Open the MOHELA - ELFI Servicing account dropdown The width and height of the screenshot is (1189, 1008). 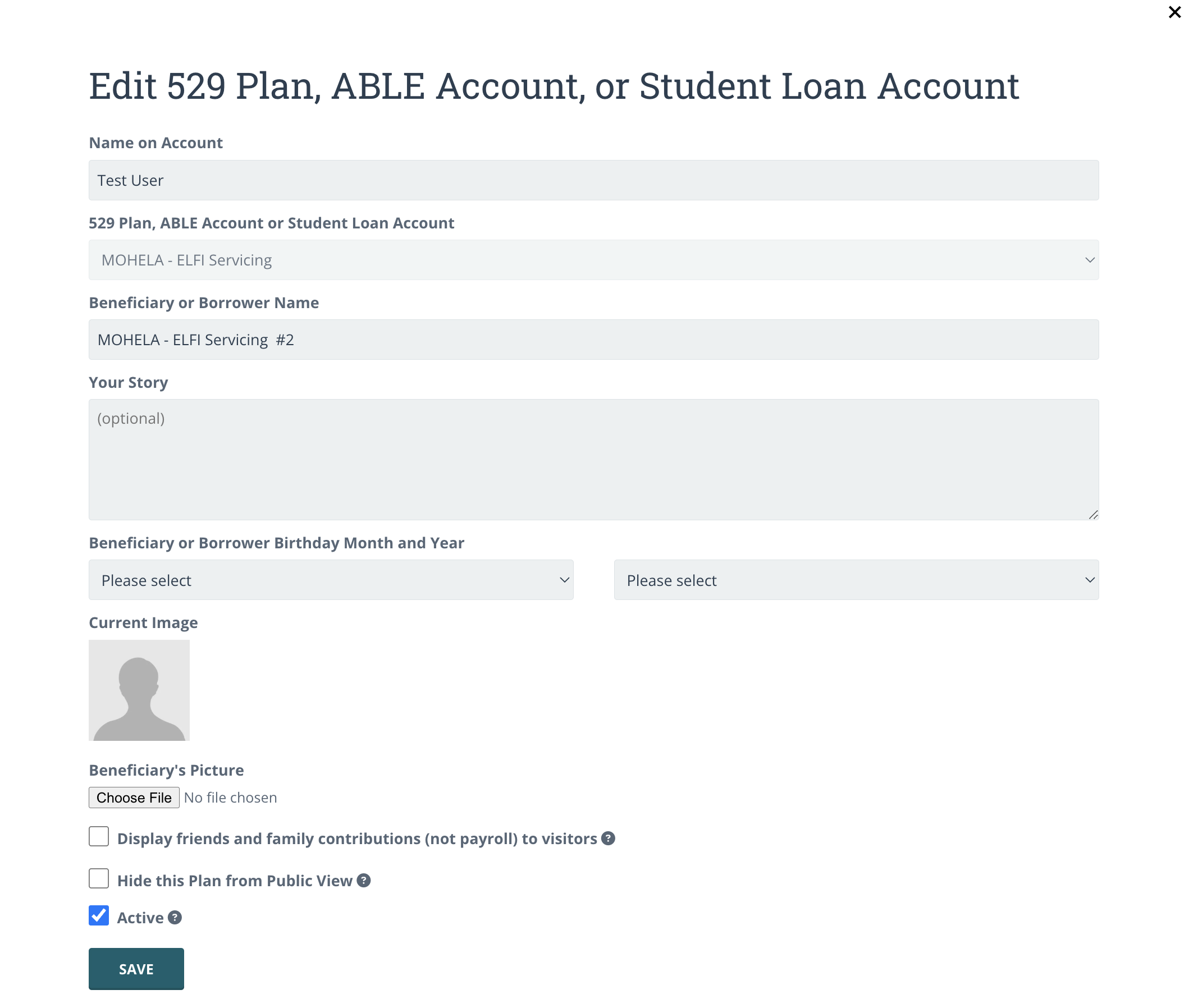click(x=593, y=260)
